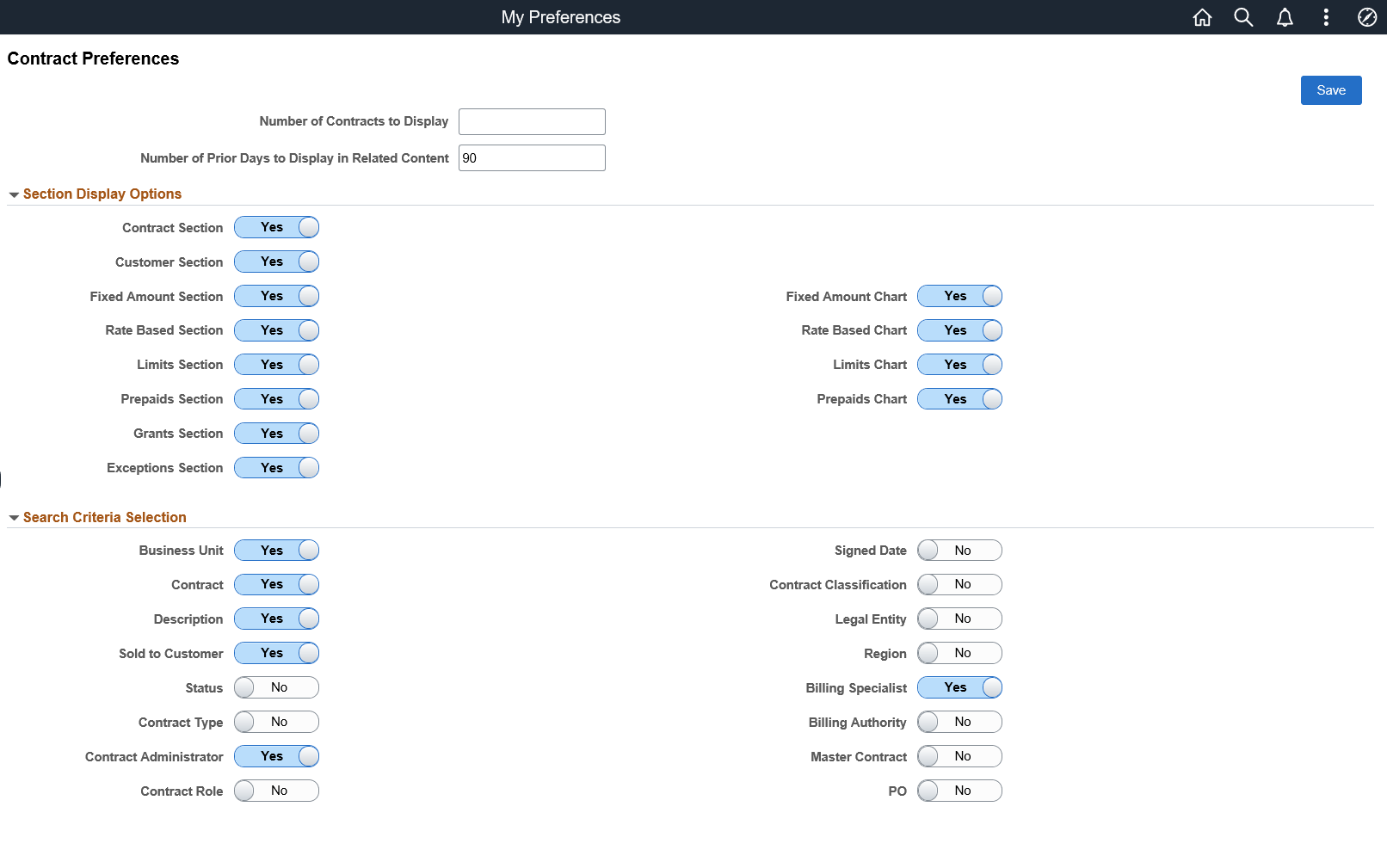Viewport: 1387px width, 868px height.
Task: Turn off the Rate Based Chart toggle
Action: [959, 330]
